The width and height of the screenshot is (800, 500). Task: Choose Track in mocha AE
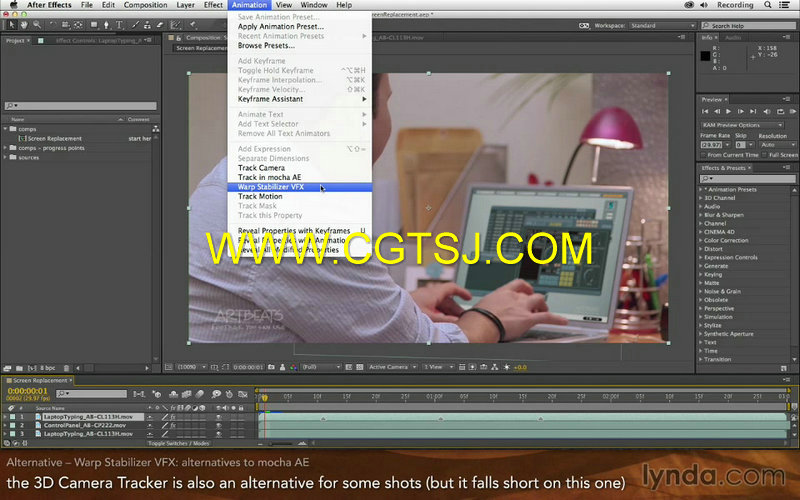299,178
